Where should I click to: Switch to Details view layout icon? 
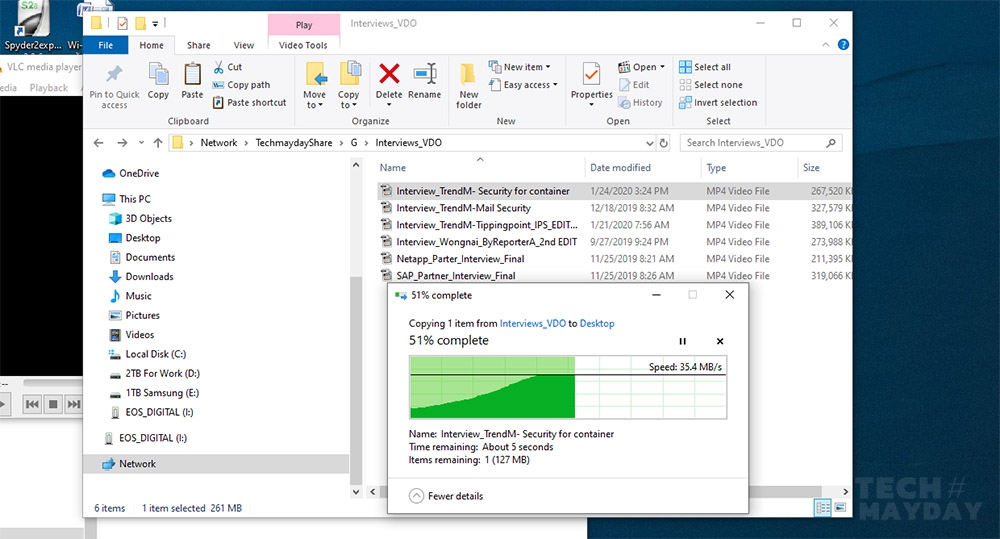click(823, 508)
